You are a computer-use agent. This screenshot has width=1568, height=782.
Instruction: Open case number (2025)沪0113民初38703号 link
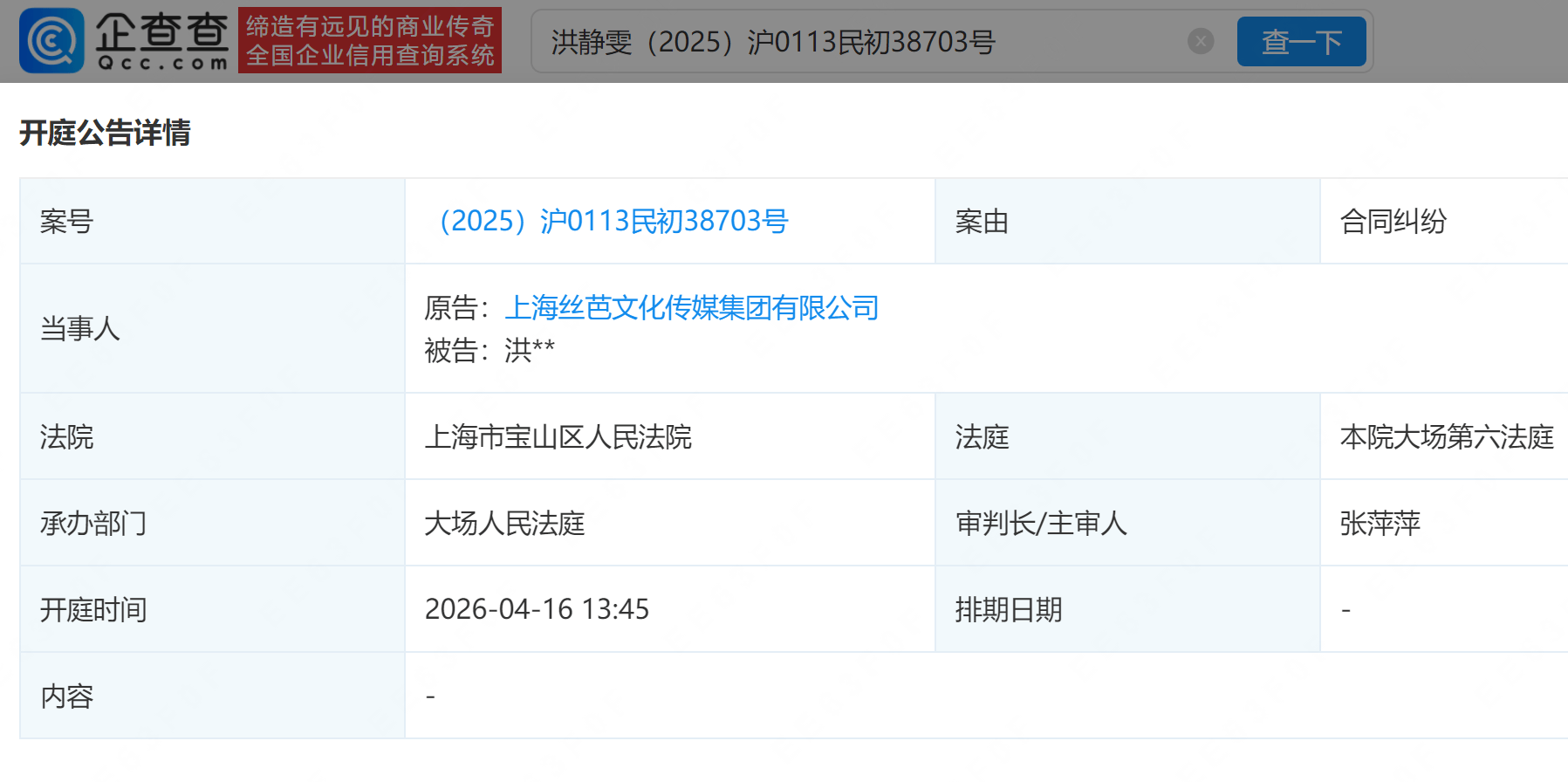613,222
